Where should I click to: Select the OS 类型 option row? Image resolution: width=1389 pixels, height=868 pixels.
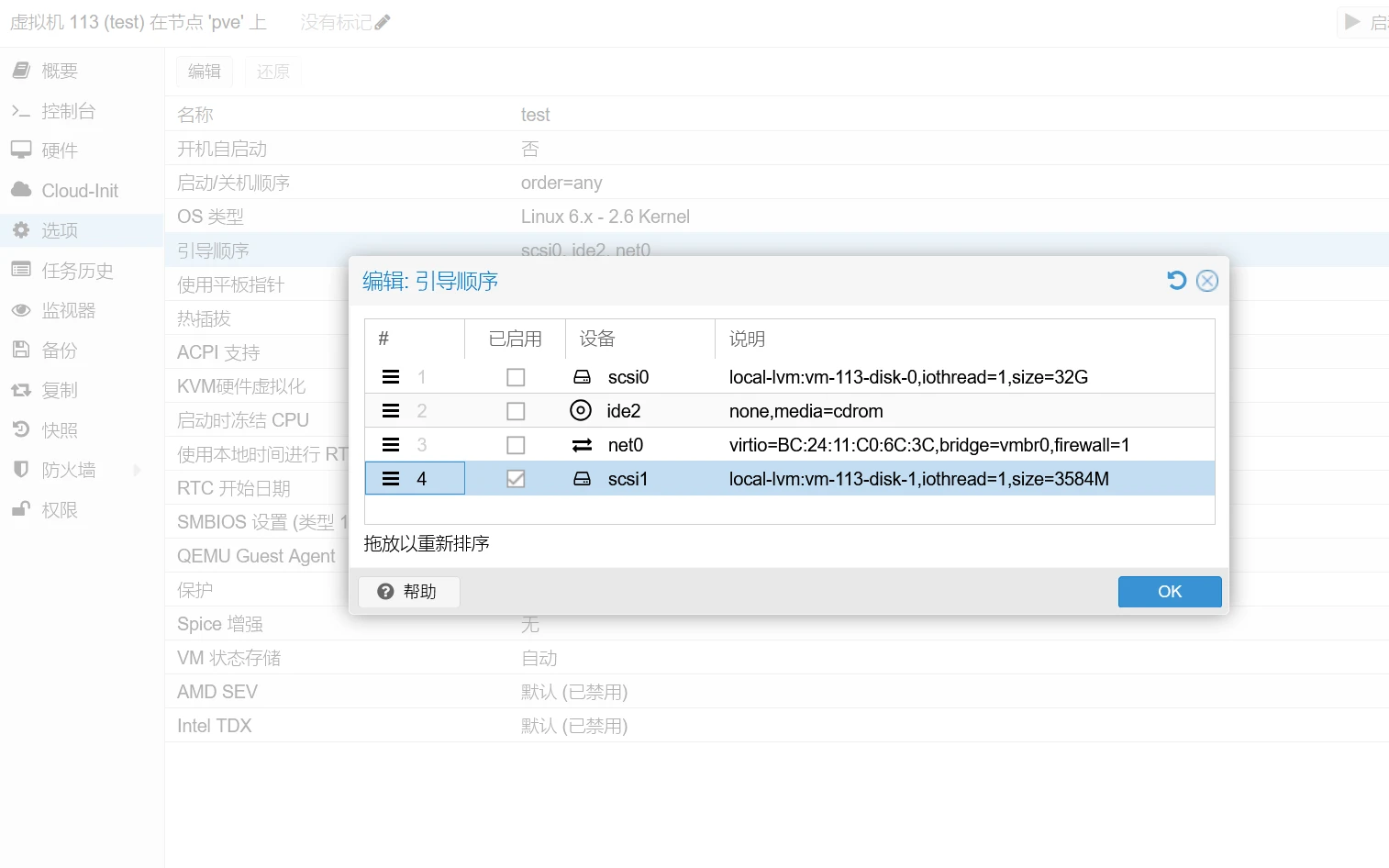[x=777, y=217]
